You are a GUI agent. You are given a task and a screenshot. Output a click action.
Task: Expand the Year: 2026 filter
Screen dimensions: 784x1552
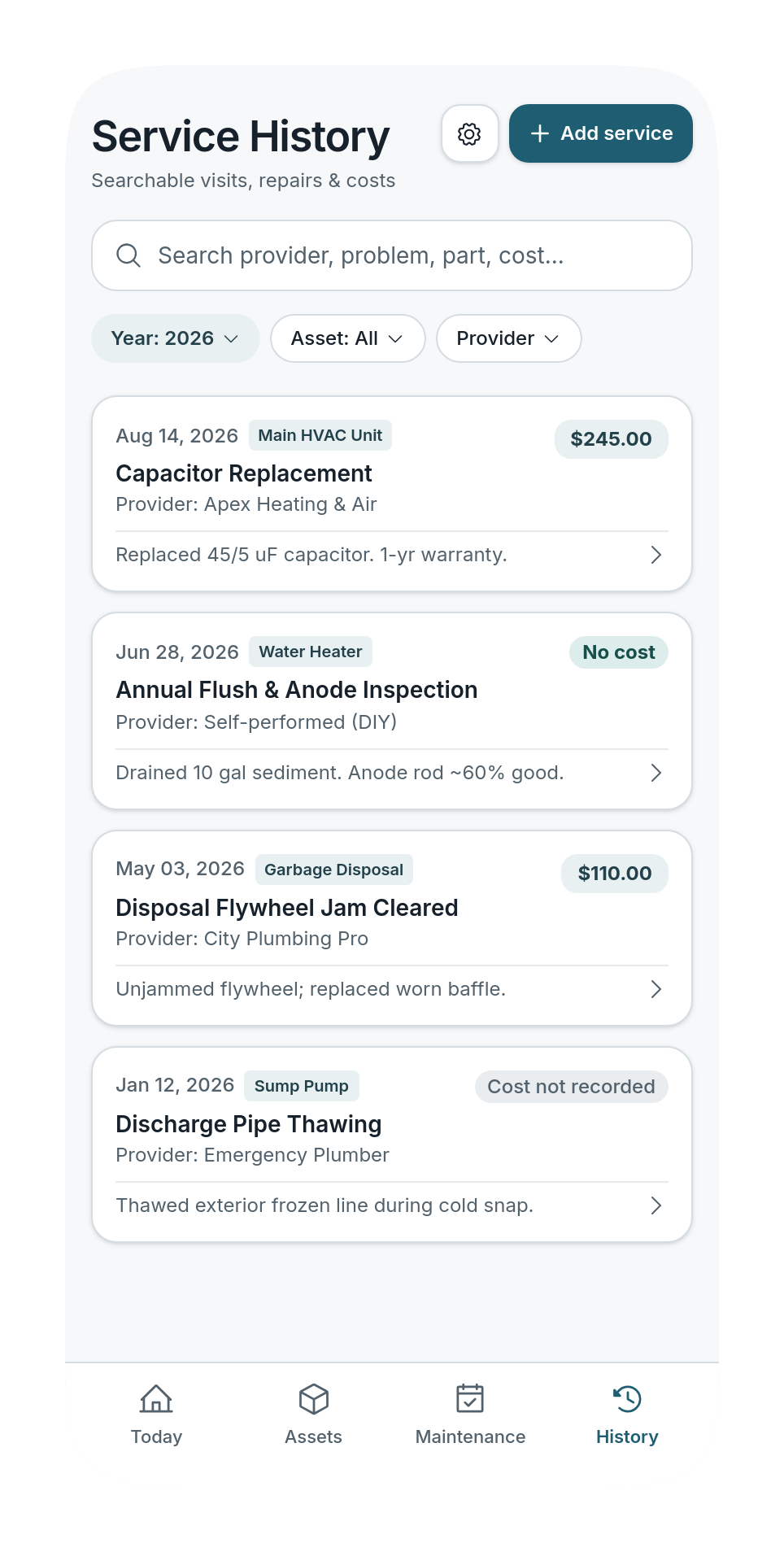pos(175,338)
